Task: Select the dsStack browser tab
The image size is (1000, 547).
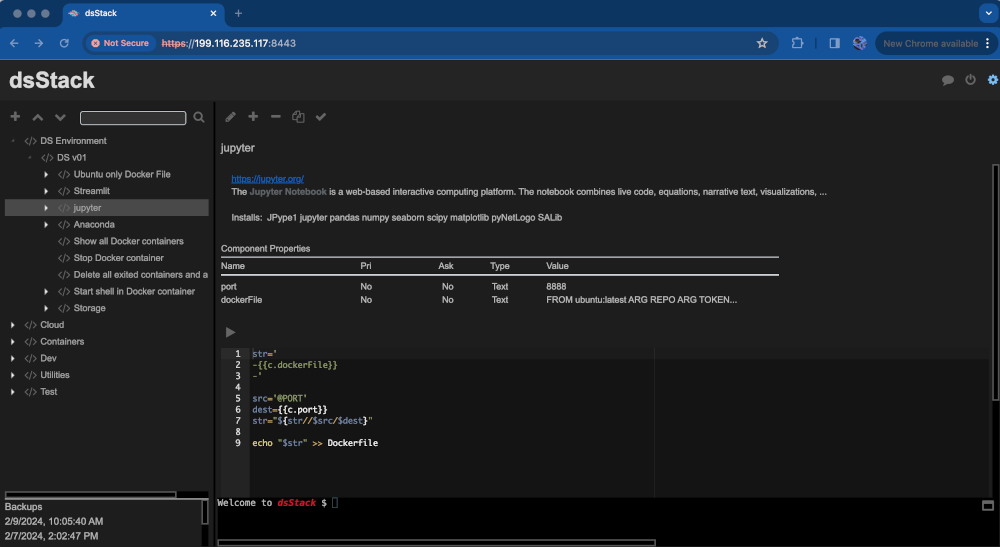Action: point(142,13)
